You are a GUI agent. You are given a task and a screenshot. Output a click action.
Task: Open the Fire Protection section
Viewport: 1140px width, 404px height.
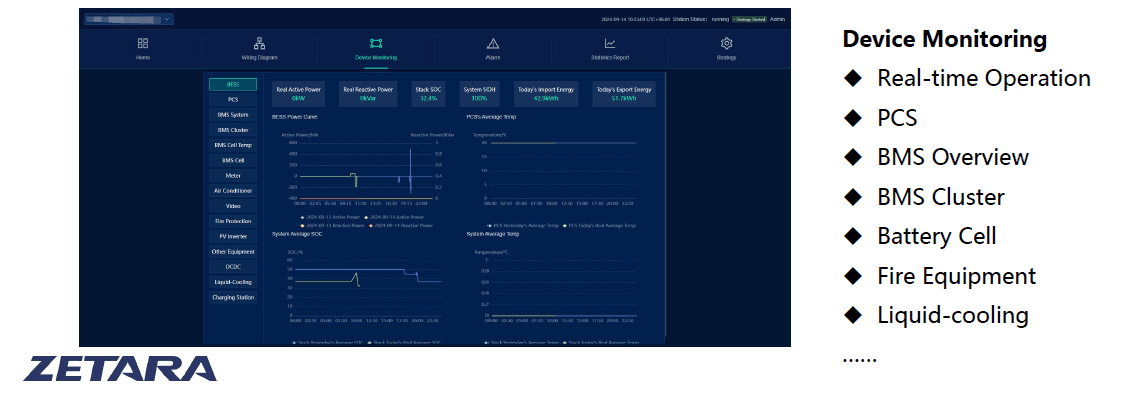(233, 221)
